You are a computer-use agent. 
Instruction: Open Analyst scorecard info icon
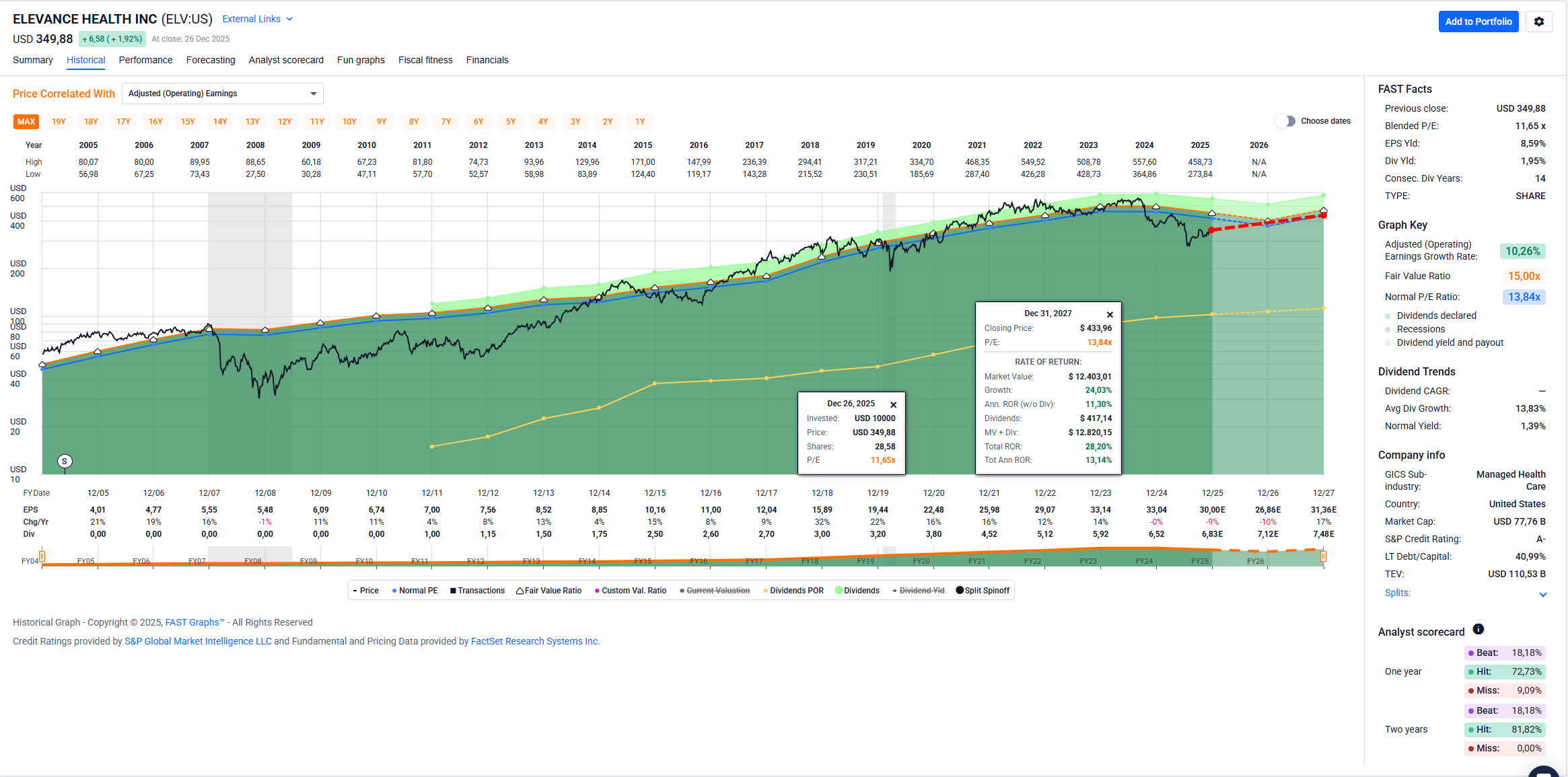pos(1478,629)
